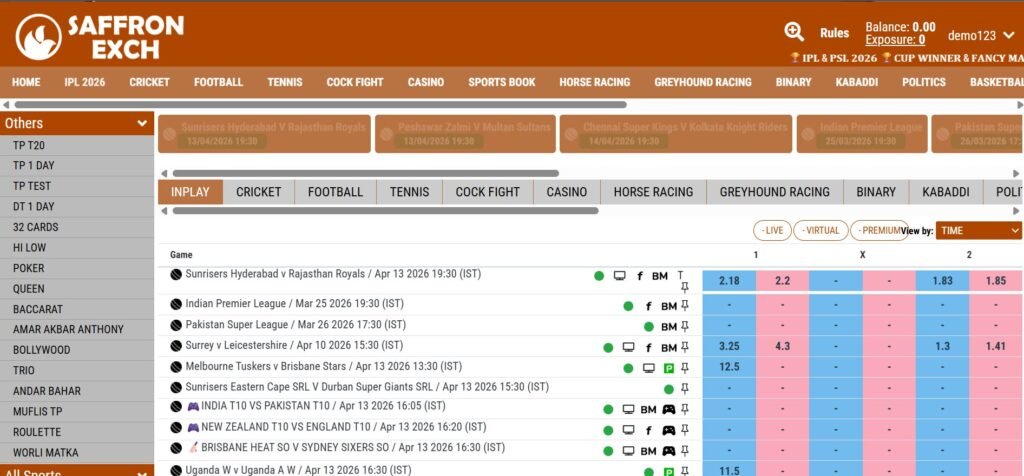Select the INPLAY tab
Screen dimensions: 1024x476
[x=190, y=192]
